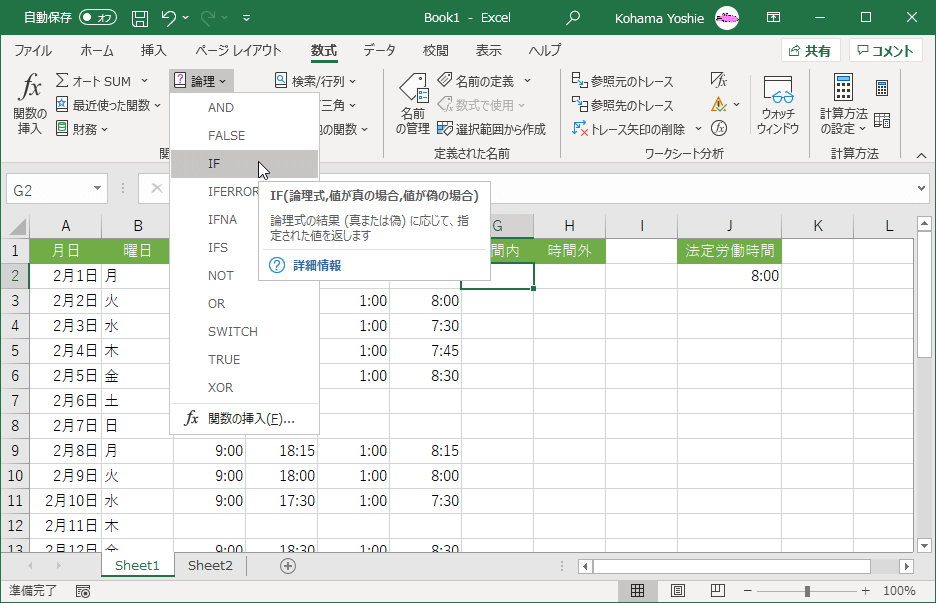Click the Select All corner triangle
The image size is (936, 603).
click(x=18, y=226)
